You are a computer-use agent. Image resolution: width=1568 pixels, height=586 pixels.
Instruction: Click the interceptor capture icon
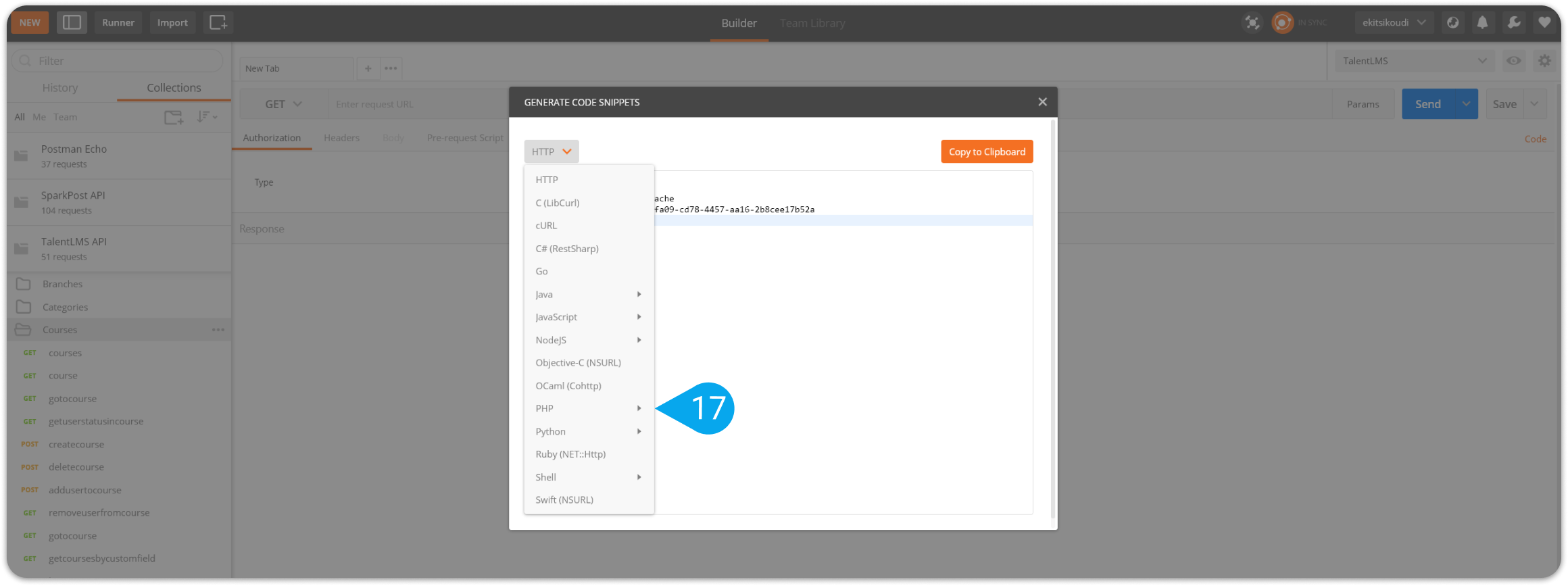tap(1252, 22)
